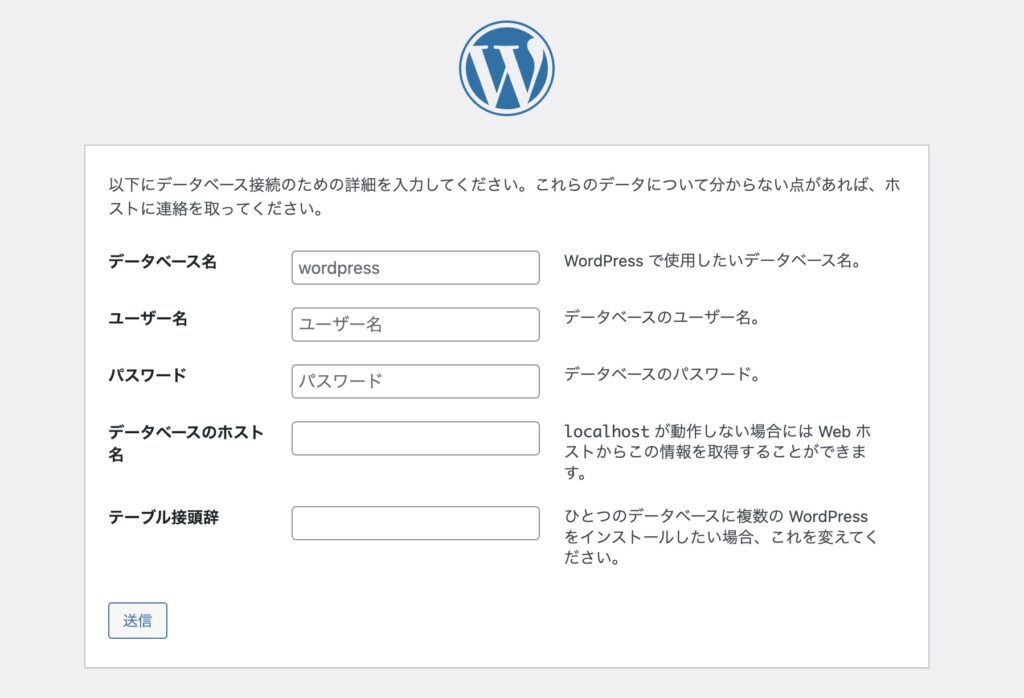Click the パスワード bold label
This screenshot has height=698, width=1024.
click(148, 375)
